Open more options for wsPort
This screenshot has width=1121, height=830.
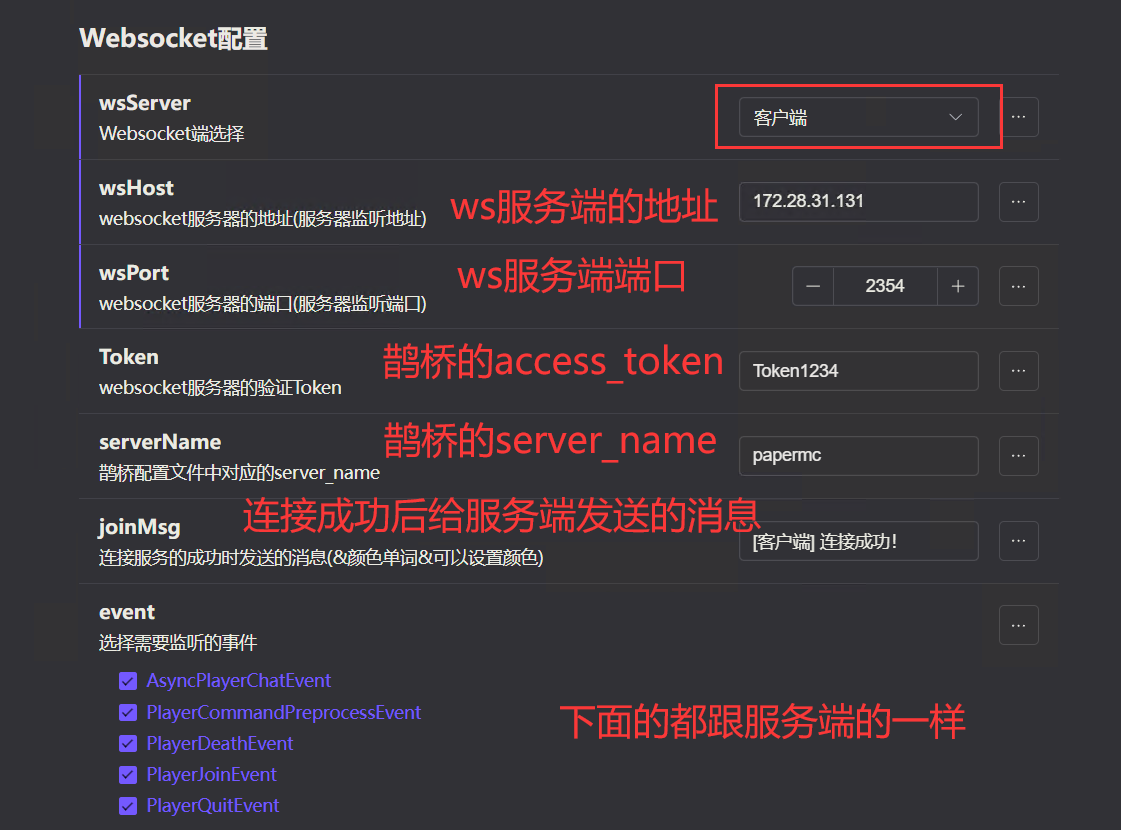point(1018,286)
